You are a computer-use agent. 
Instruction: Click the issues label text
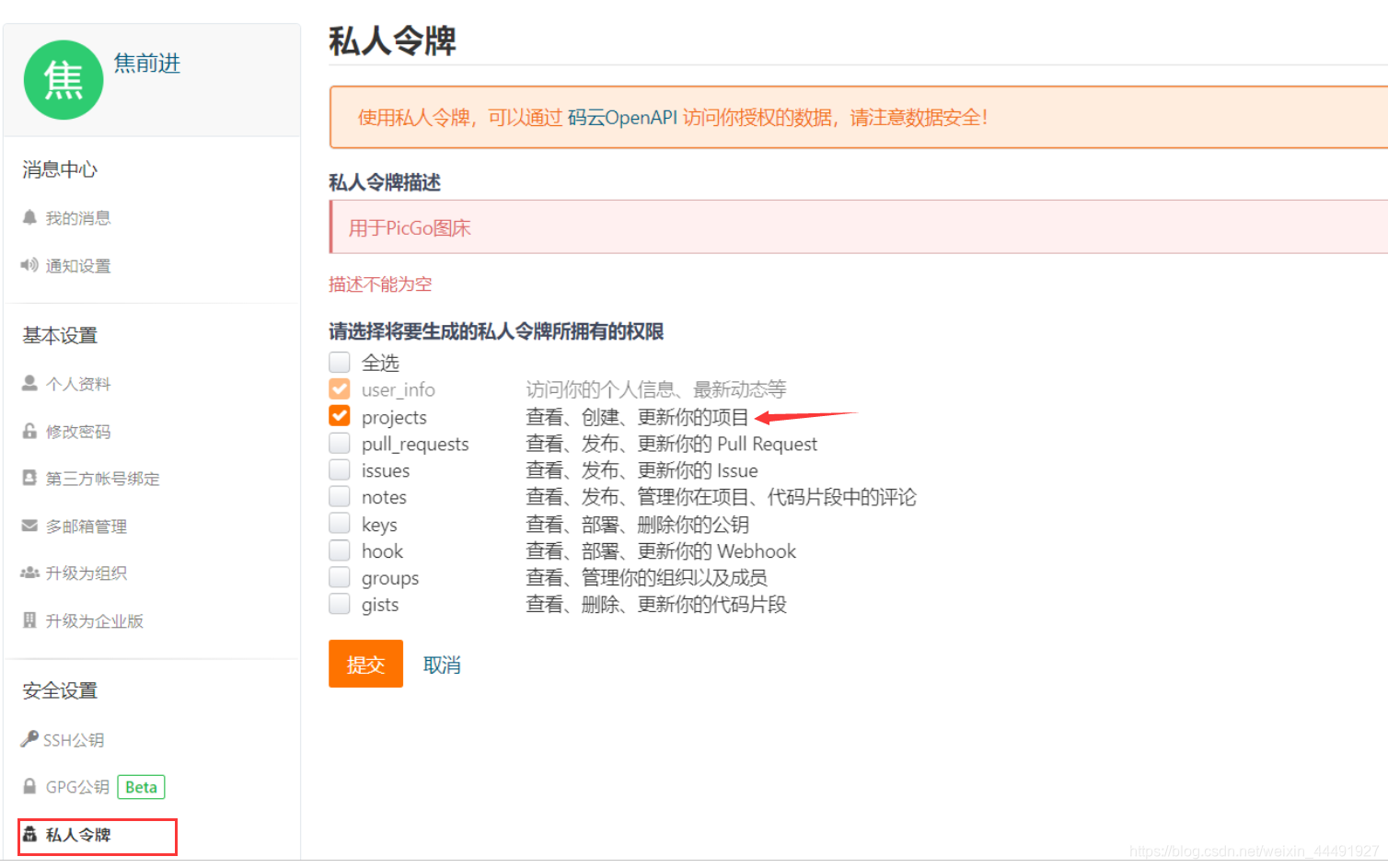point(386,470)
